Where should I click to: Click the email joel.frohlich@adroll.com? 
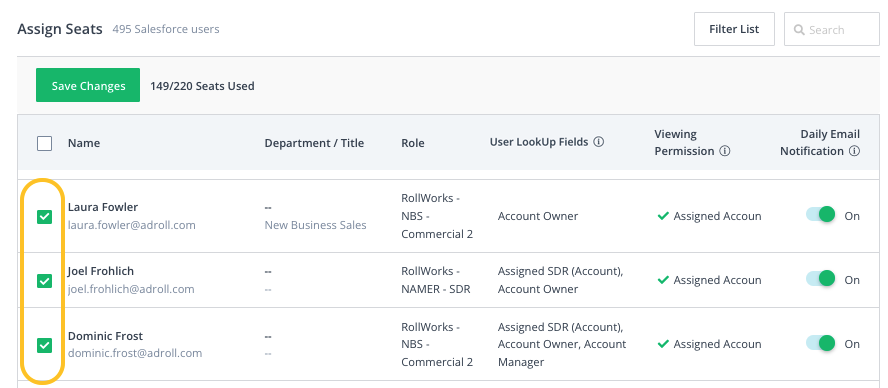[x=131, y=289]
